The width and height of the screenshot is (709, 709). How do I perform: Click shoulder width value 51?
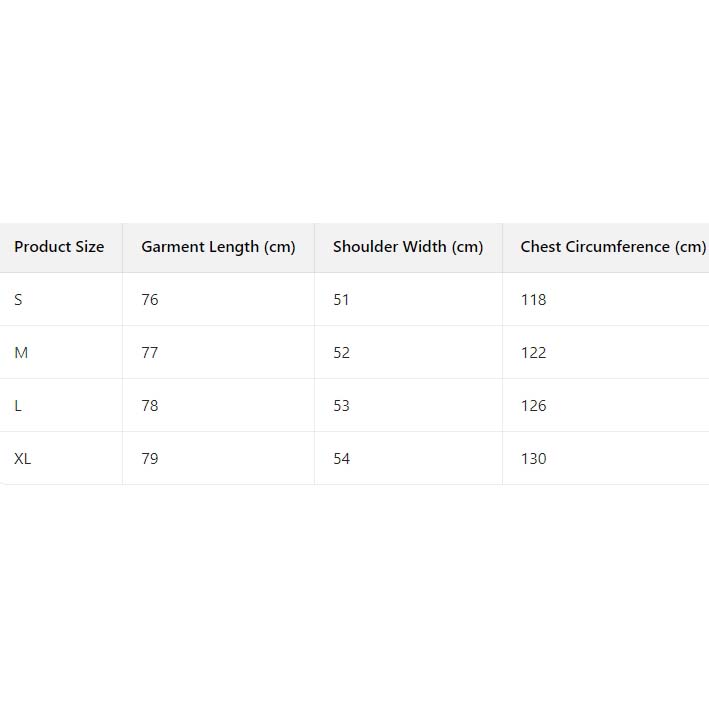coord(342,300)
